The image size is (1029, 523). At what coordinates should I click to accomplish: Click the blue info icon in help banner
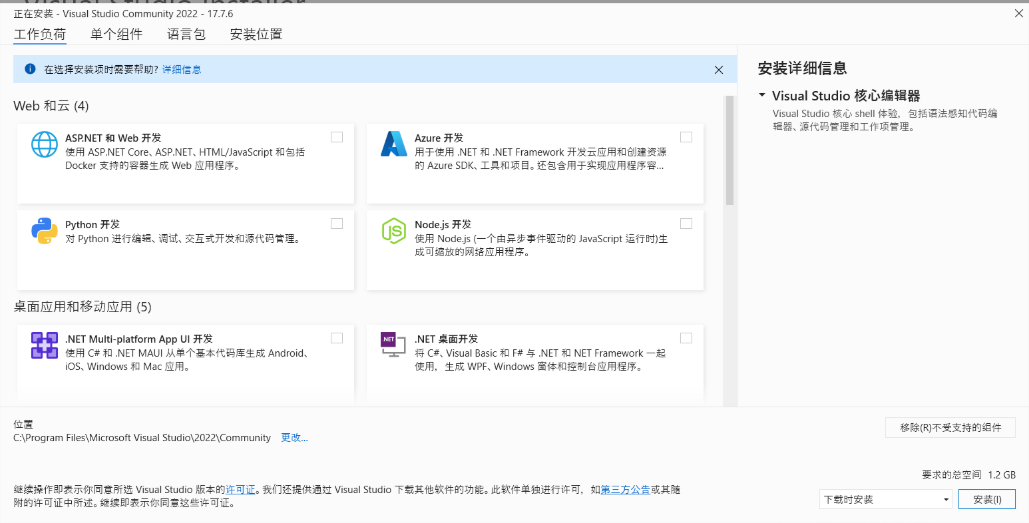[x=30, y=68]
